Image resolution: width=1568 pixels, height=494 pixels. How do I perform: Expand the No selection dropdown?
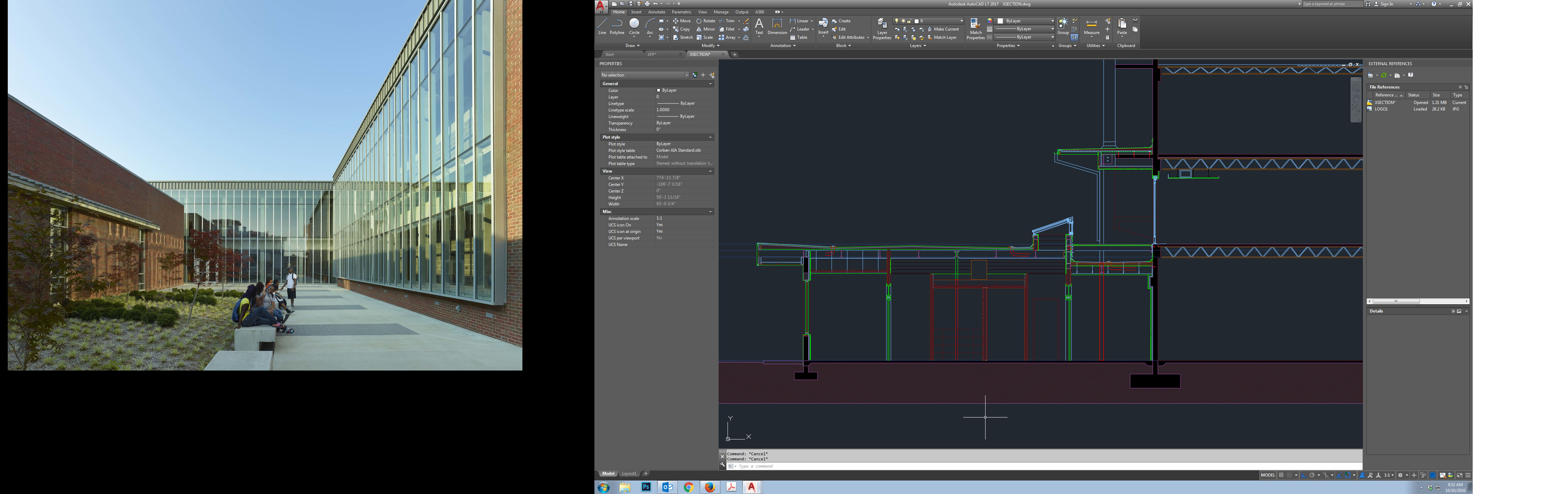pyautogui.click(x=687, y=75)
